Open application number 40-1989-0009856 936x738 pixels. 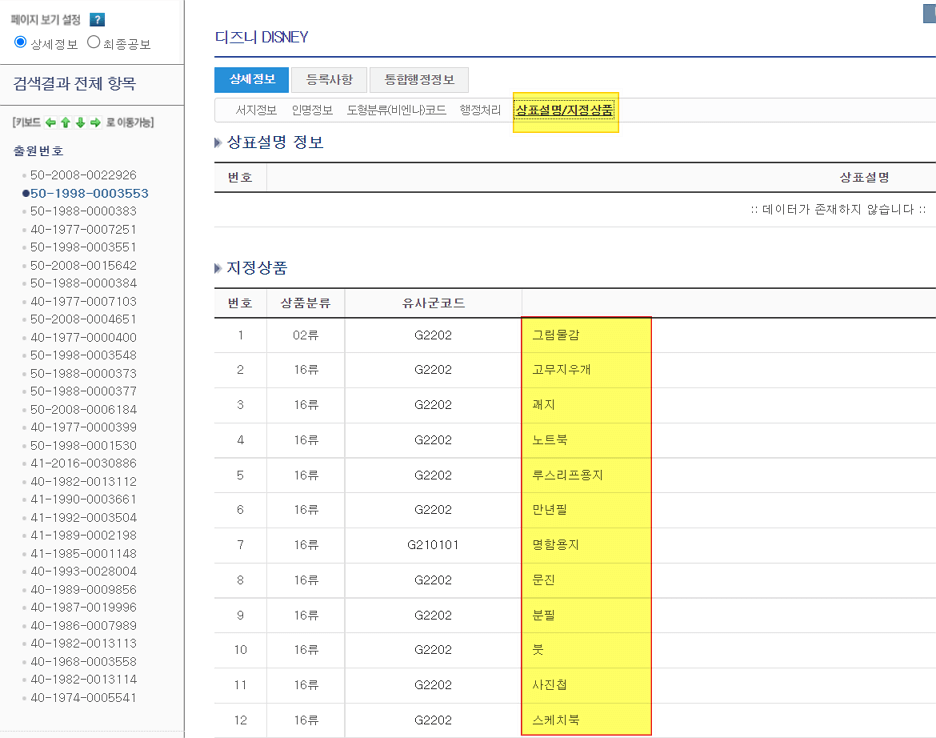(83, 589)
